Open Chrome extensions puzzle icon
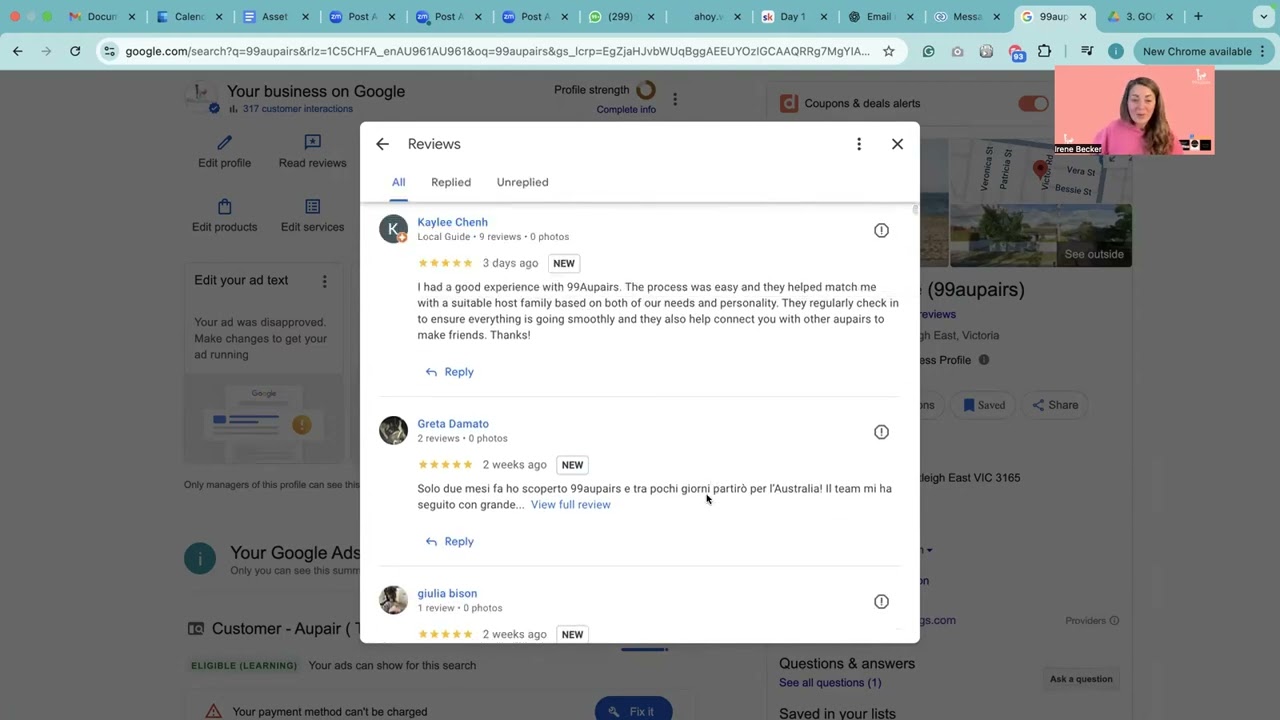 (1045, 52)
